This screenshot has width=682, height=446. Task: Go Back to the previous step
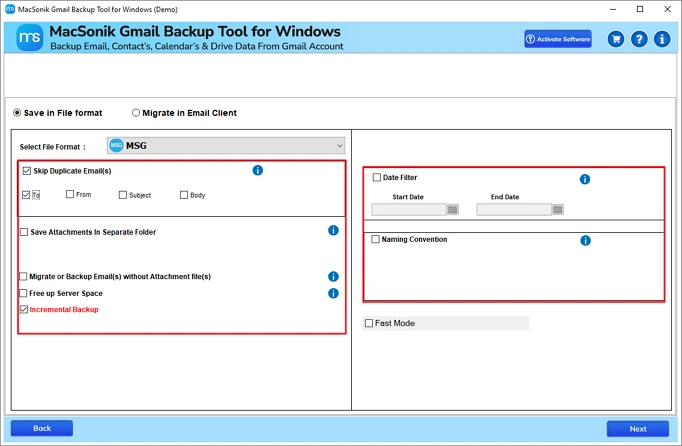[x=42, y=428]
